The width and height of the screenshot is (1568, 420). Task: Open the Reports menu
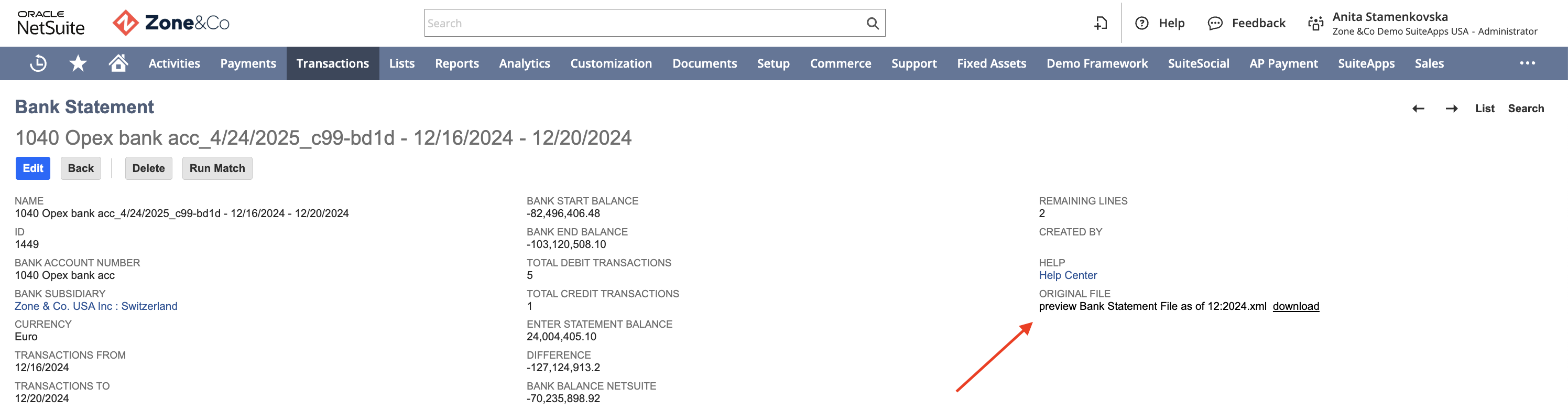pyautogui.click(x=456, y=63)
